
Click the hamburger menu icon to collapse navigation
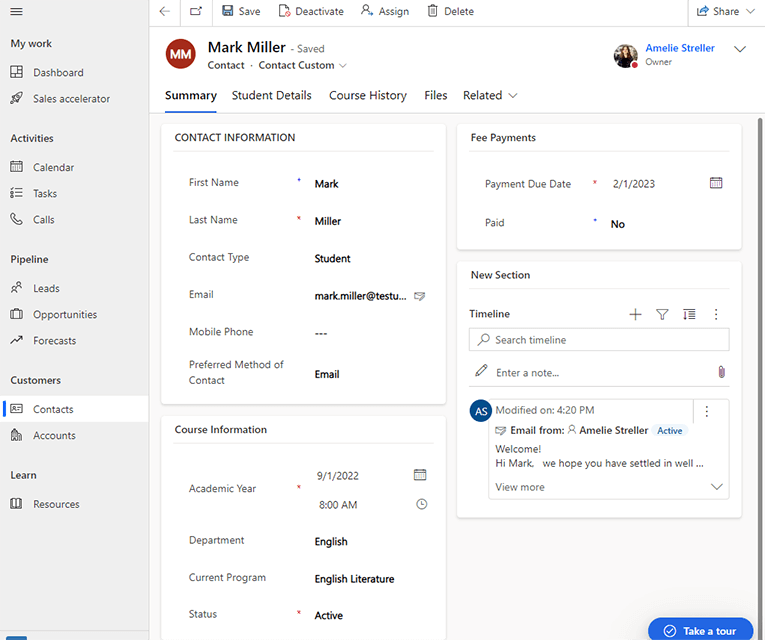point(17,11)
